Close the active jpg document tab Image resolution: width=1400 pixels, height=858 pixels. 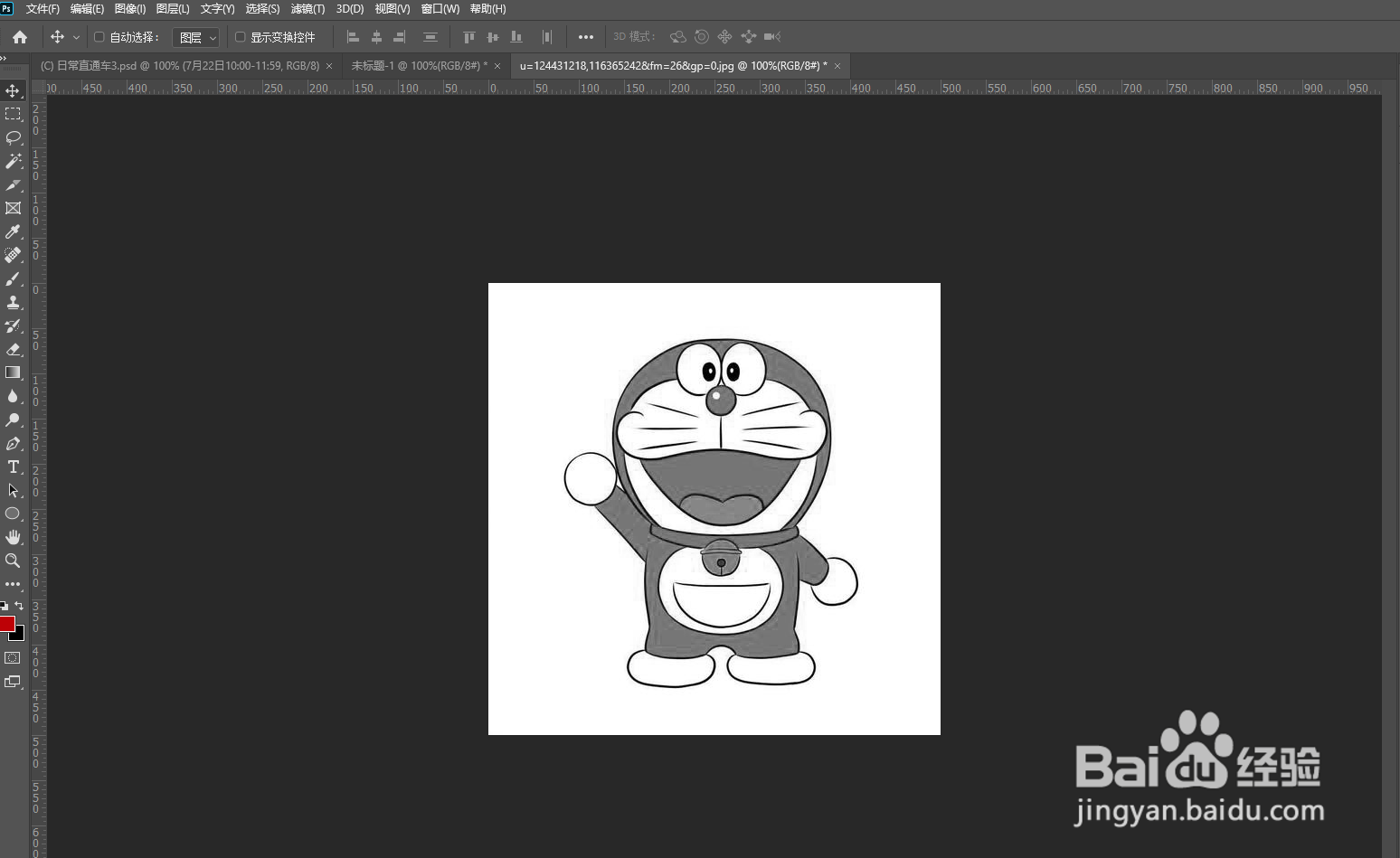tap(837, 66)
